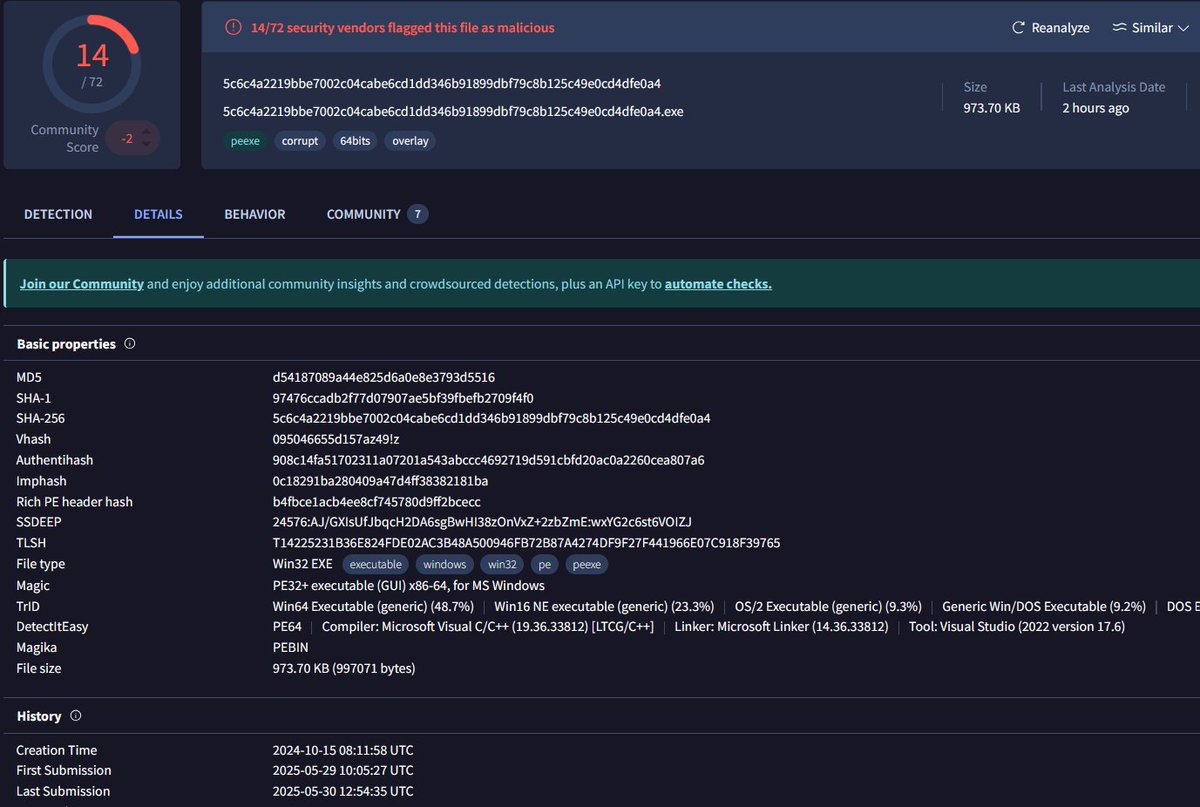Click MD5 value d54187089a44e825d6a0e8e3793d5516
This screenshot has width=1200, height=807.
tap(384, 377)
